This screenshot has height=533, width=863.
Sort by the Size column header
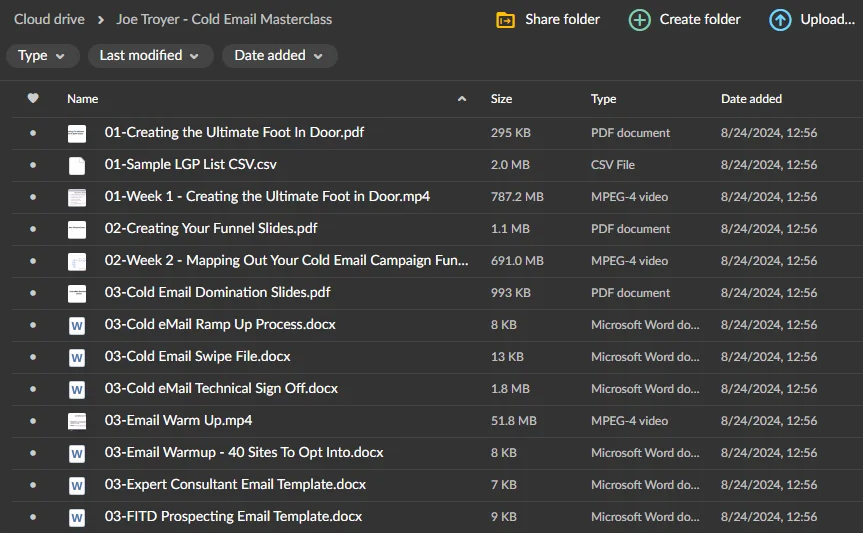pyautogui.click(x=501, y=99)
